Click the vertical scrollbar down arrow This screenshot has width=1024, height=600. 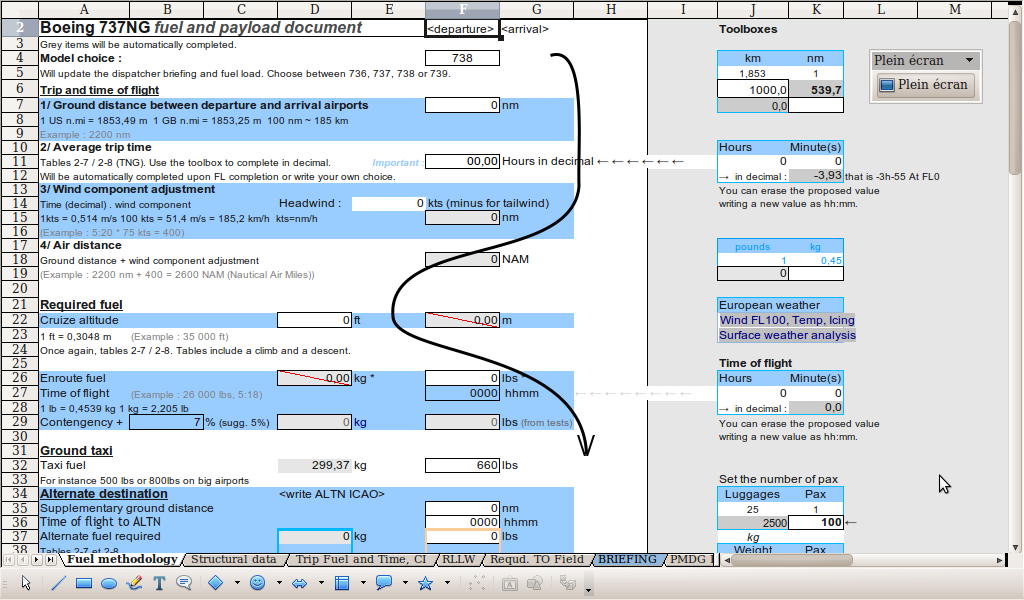[1015, 547]
